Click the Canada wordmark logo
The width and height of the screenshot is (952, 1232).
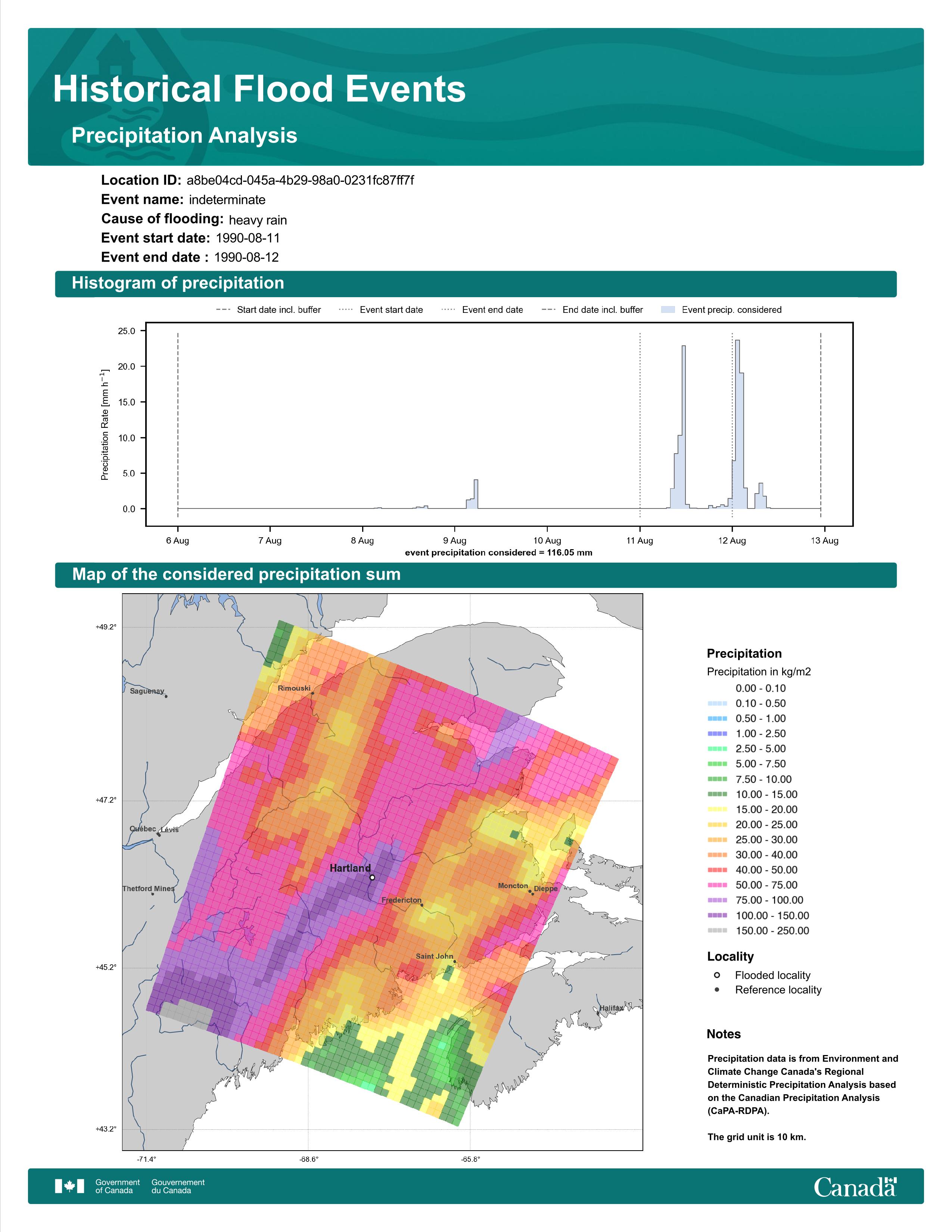coord(855,1186)
